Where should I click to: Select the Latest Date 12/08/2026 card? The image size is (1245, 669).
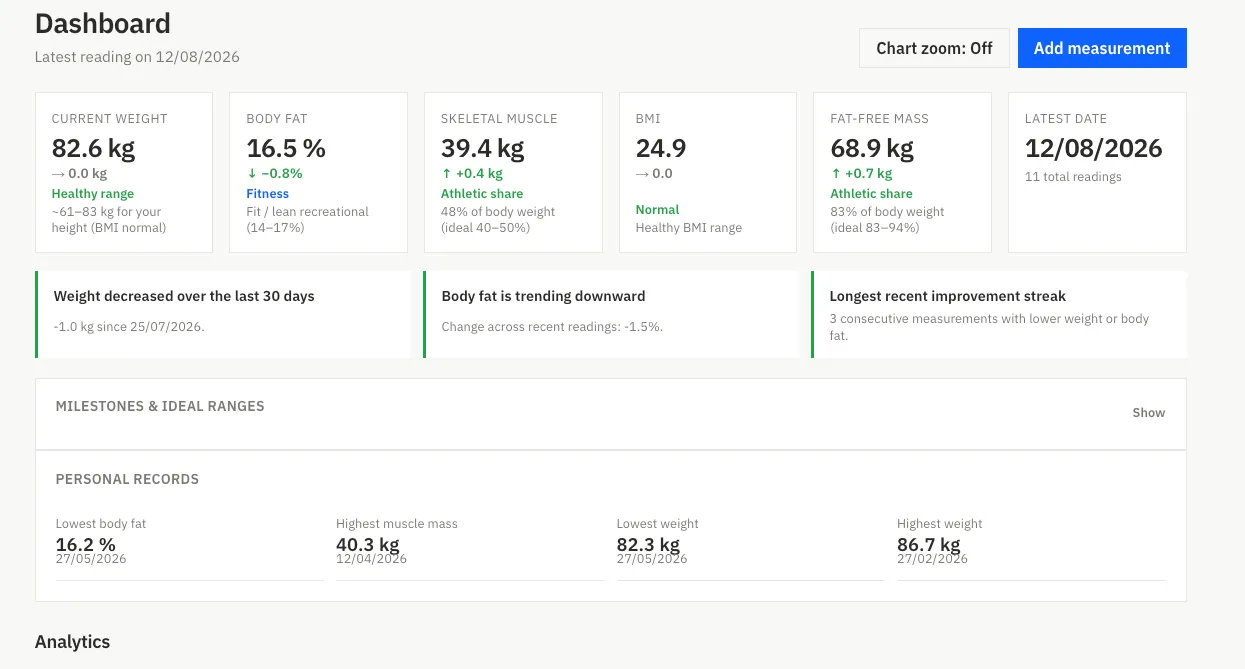(1097, 172)
